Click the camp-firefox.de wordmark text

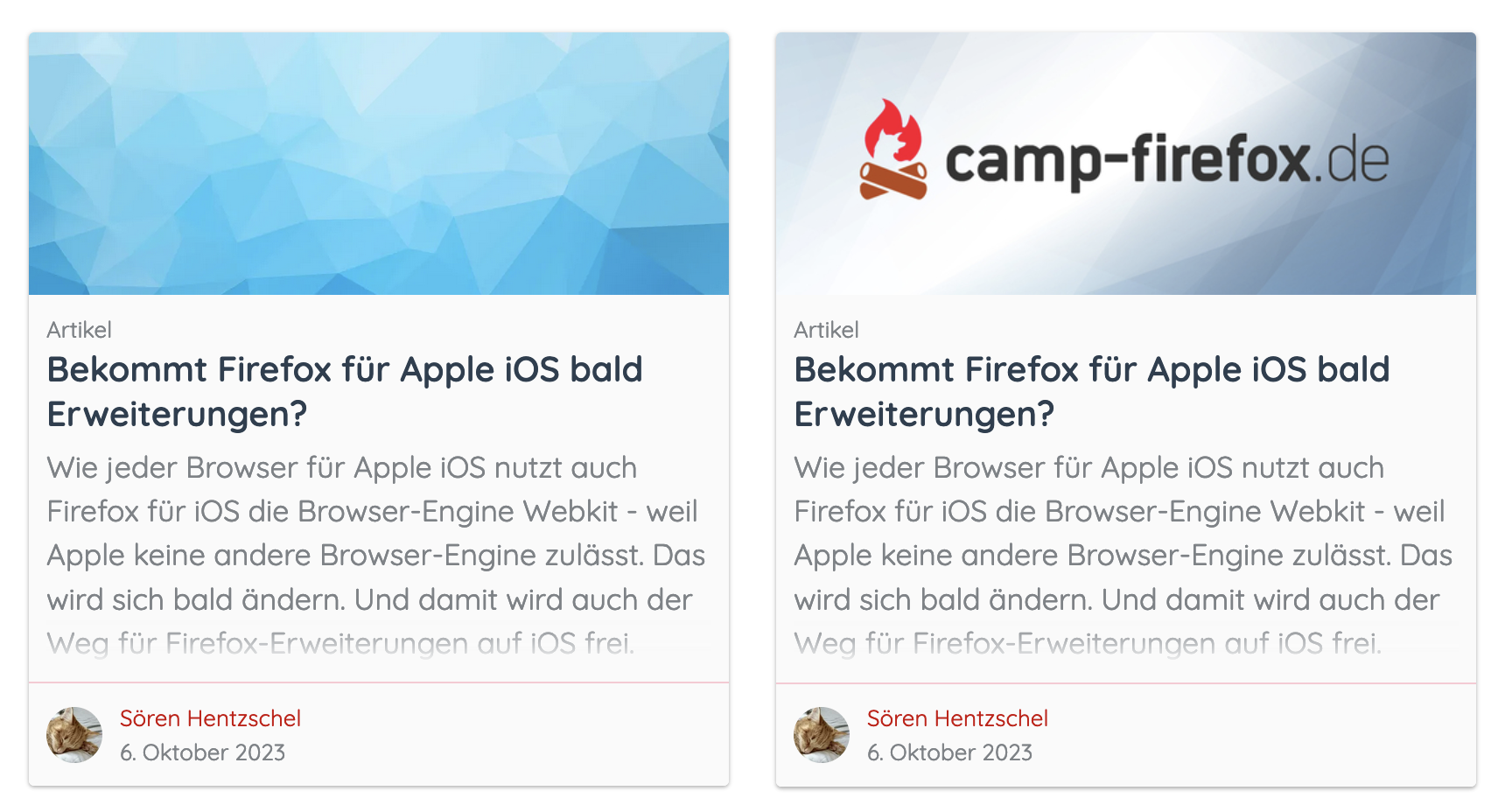click(x=1167, y=161)
